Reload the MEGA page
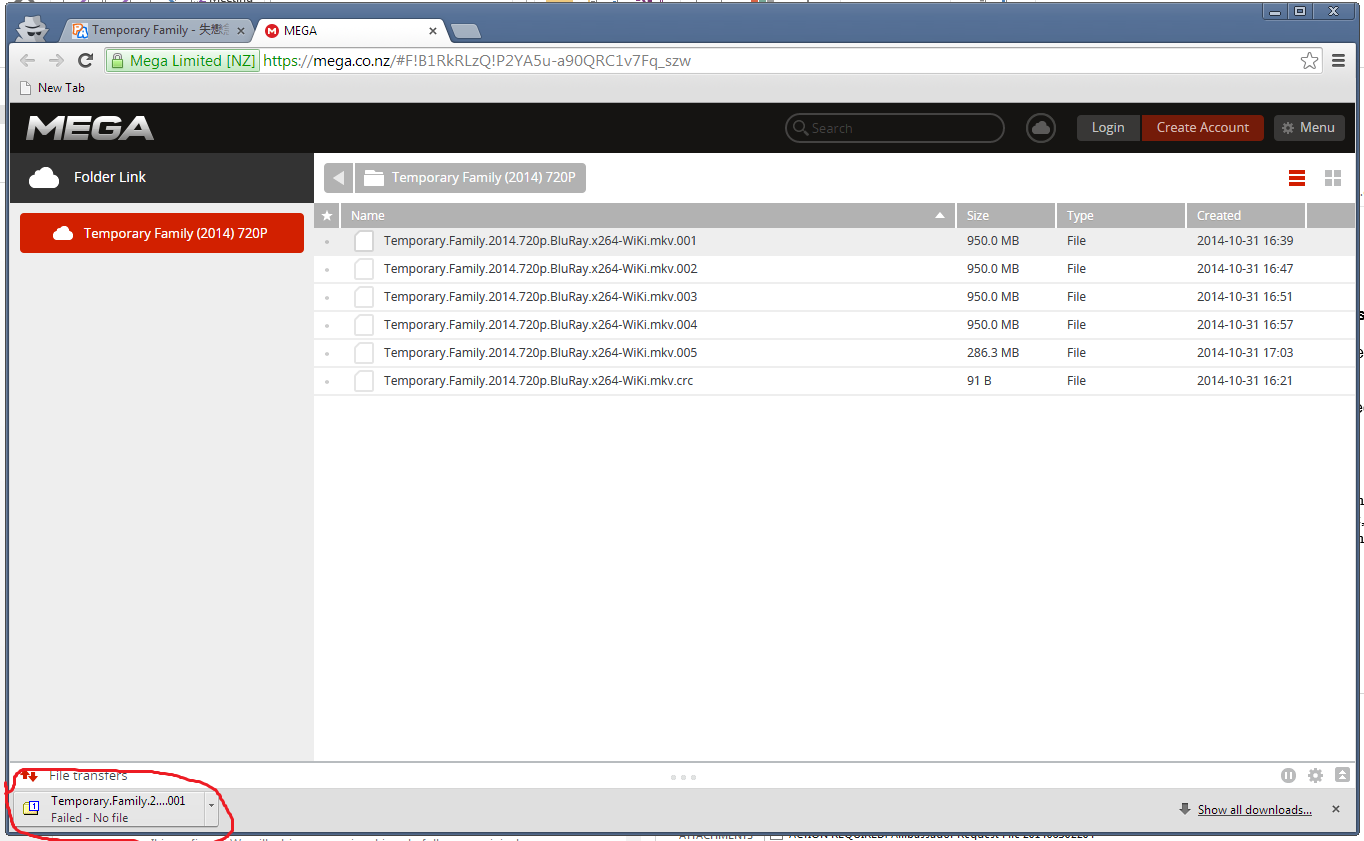The image size is (1364, 841). (x=86, y=61)
